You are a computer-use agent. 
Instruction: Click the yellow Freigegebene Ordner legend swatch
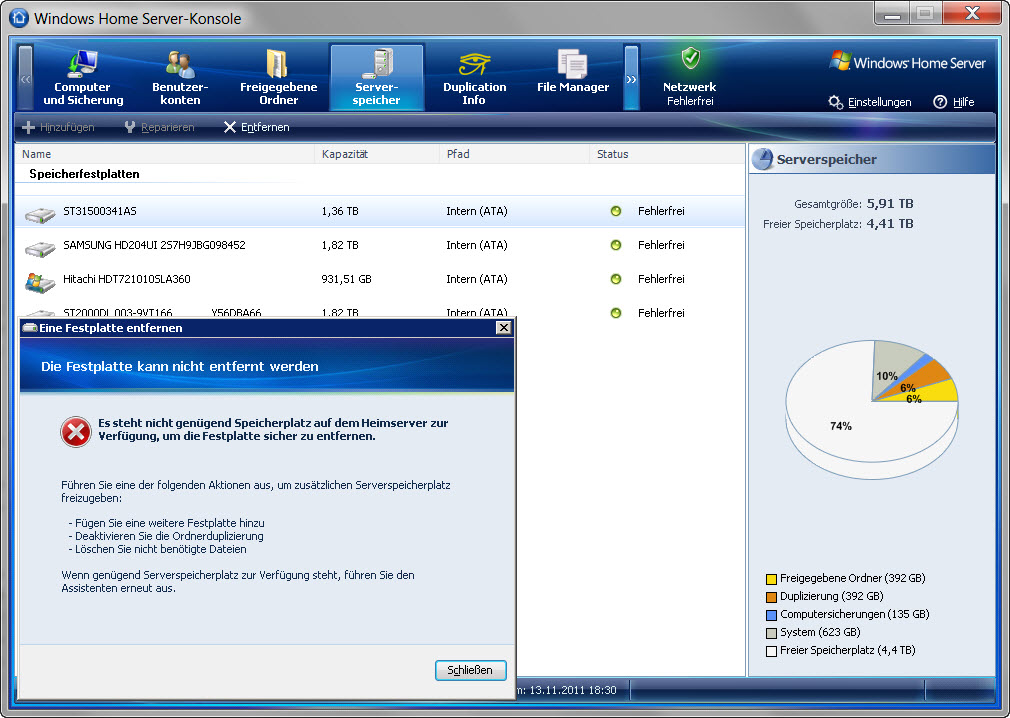pos(771,579)
